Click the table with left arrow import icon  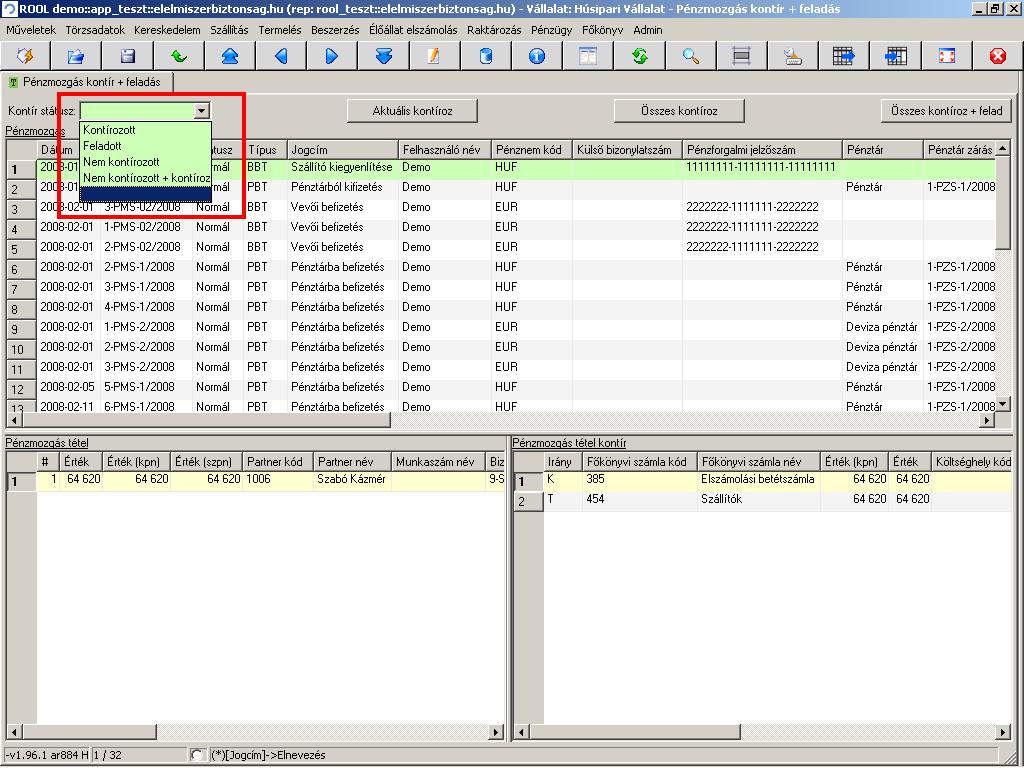point(895,56)
